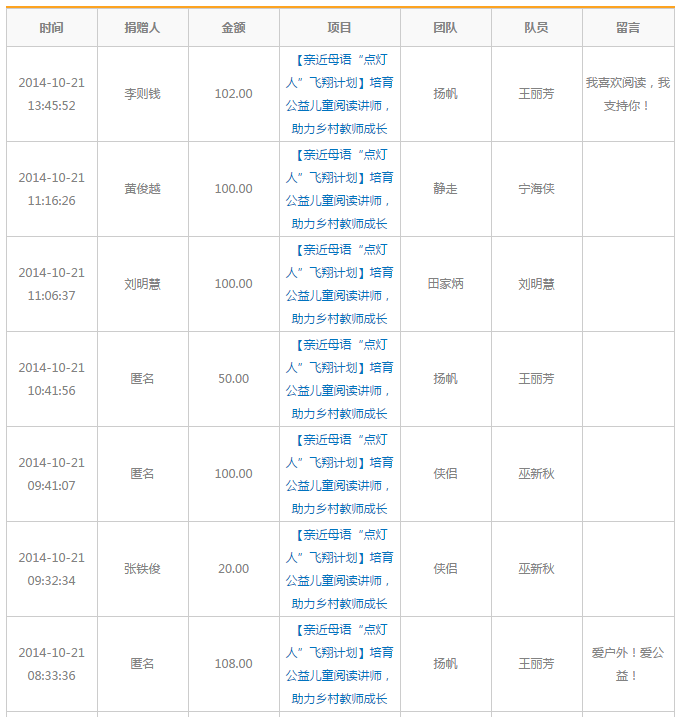Select the message 爱户外！爱公益！
This screenshot has height=717, width=677.
point(628,664)
